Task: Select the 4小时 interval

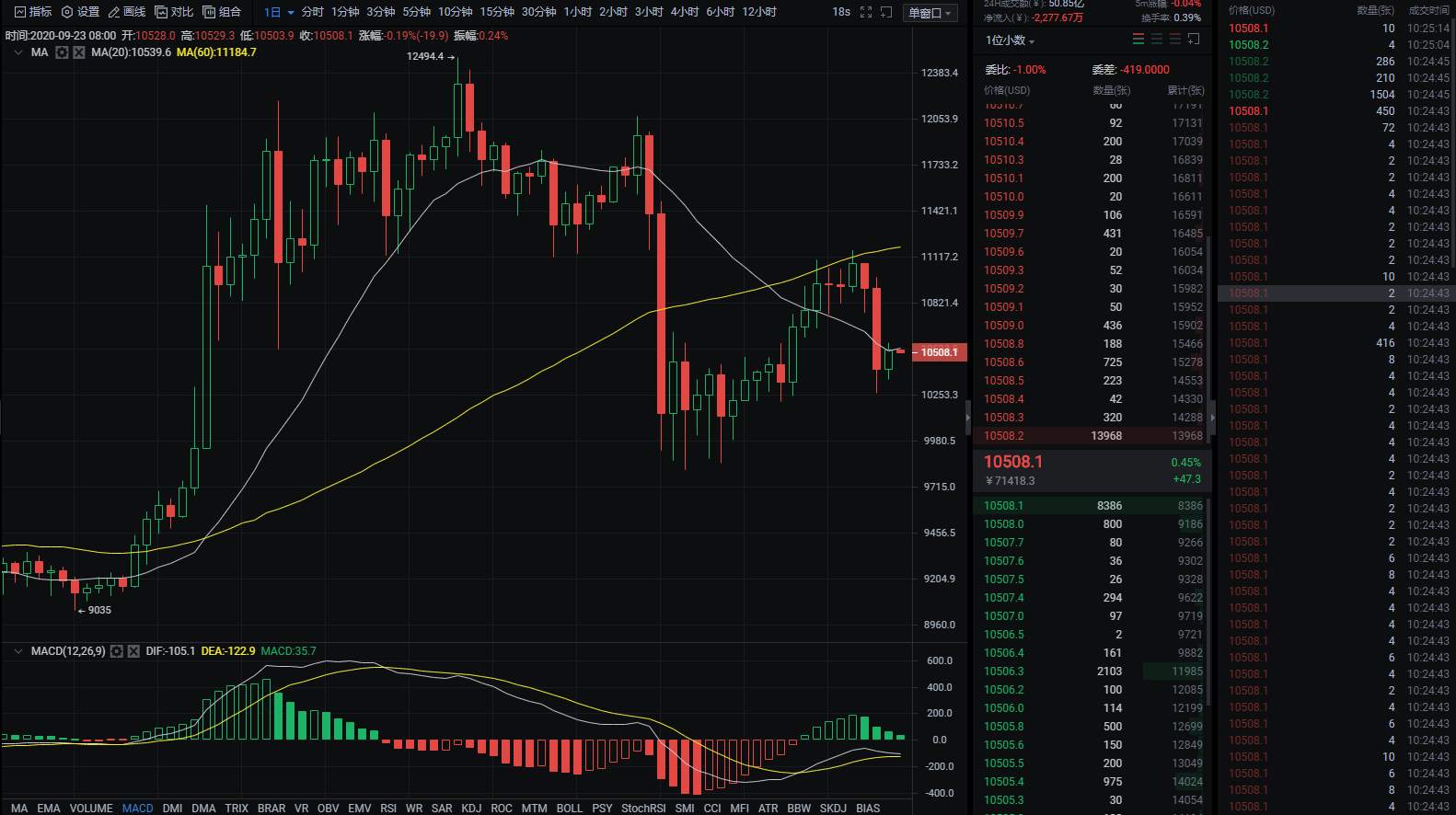Action: (685, 12)
